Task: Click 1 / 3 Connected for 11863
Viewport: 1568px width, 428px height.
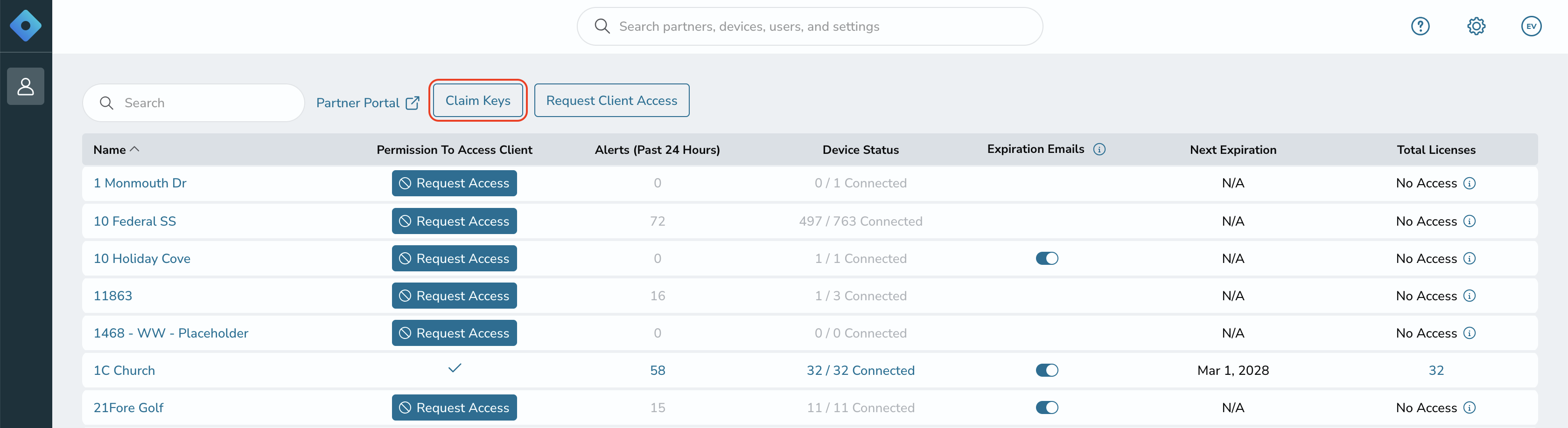Action: (861, 296)
